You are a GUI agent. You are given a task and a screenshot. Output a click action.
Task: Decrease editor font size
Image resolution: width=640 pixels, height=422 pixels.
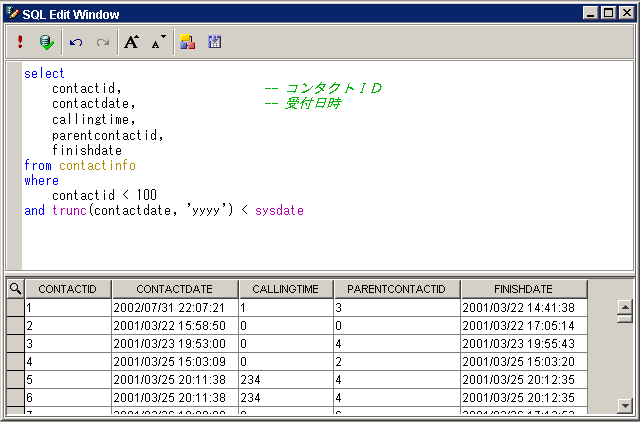[x=158, y=42]
